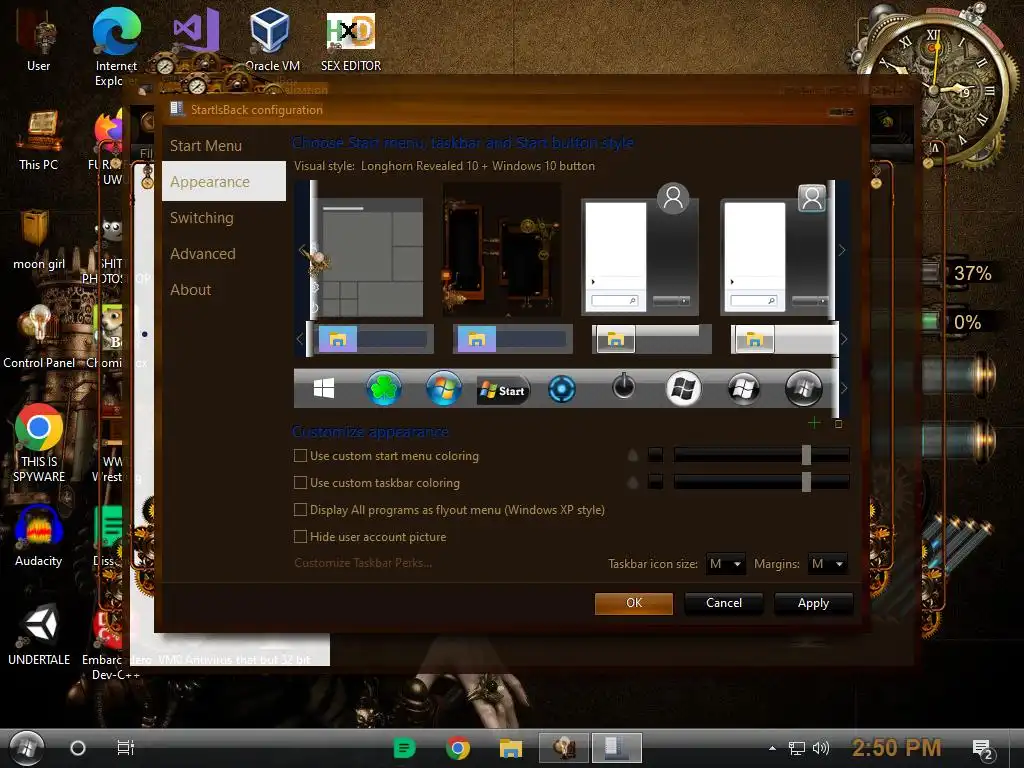Select the power symbol start button
The height and width of the screenshot is (768, 1024).
[x=624, y=386]
